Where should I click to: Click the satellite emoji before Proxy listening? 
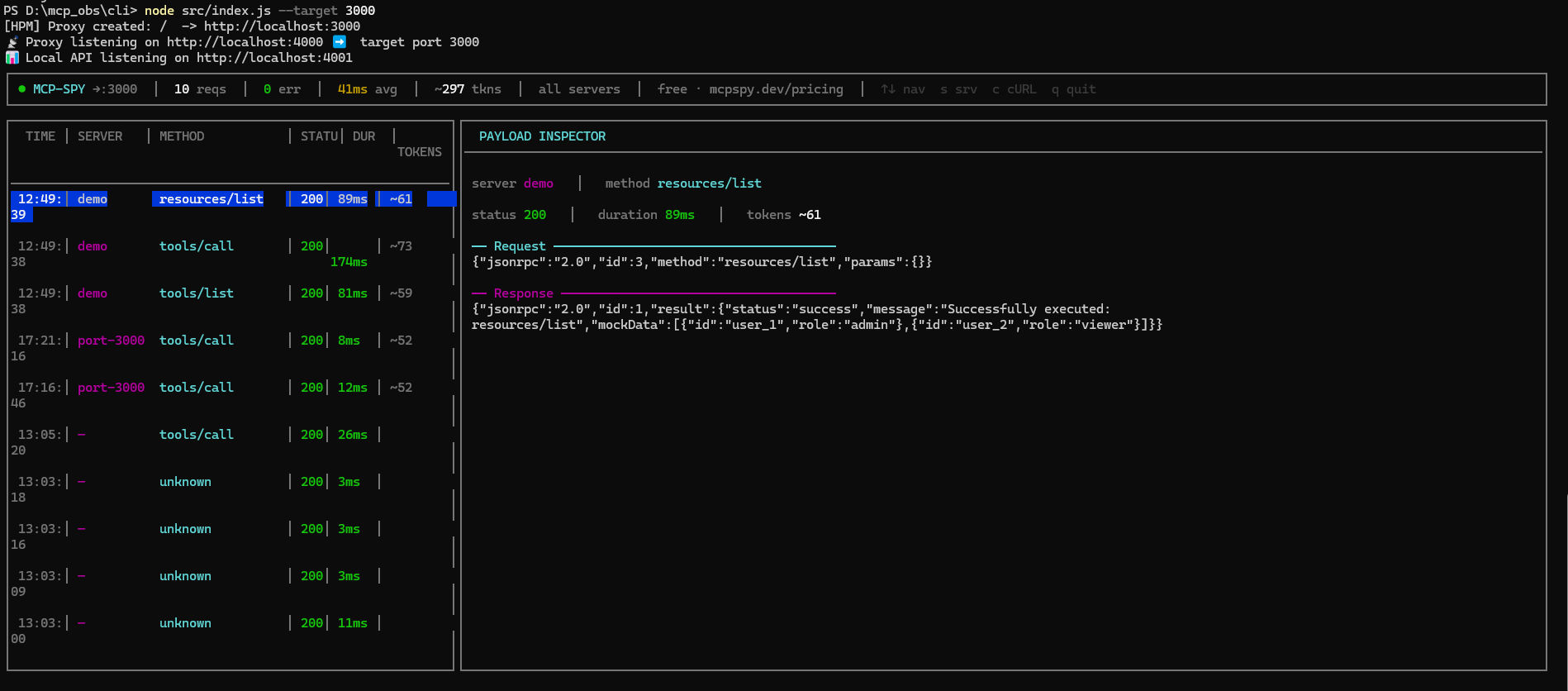tap(12, 42)
